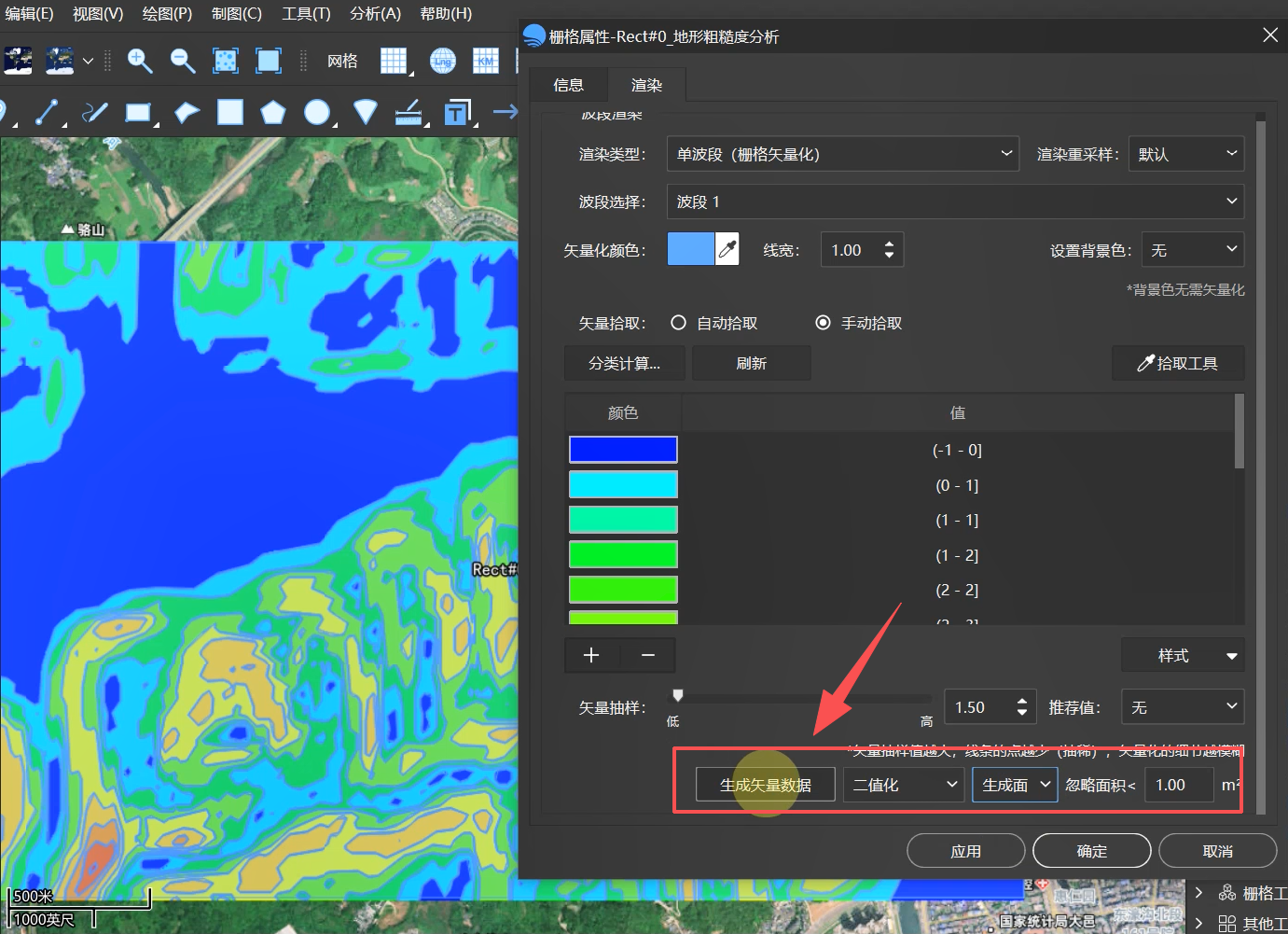Open the 工具(T) menu
Screen dimensions: 1288x934
pyautogui.click(x=306, y=14)
